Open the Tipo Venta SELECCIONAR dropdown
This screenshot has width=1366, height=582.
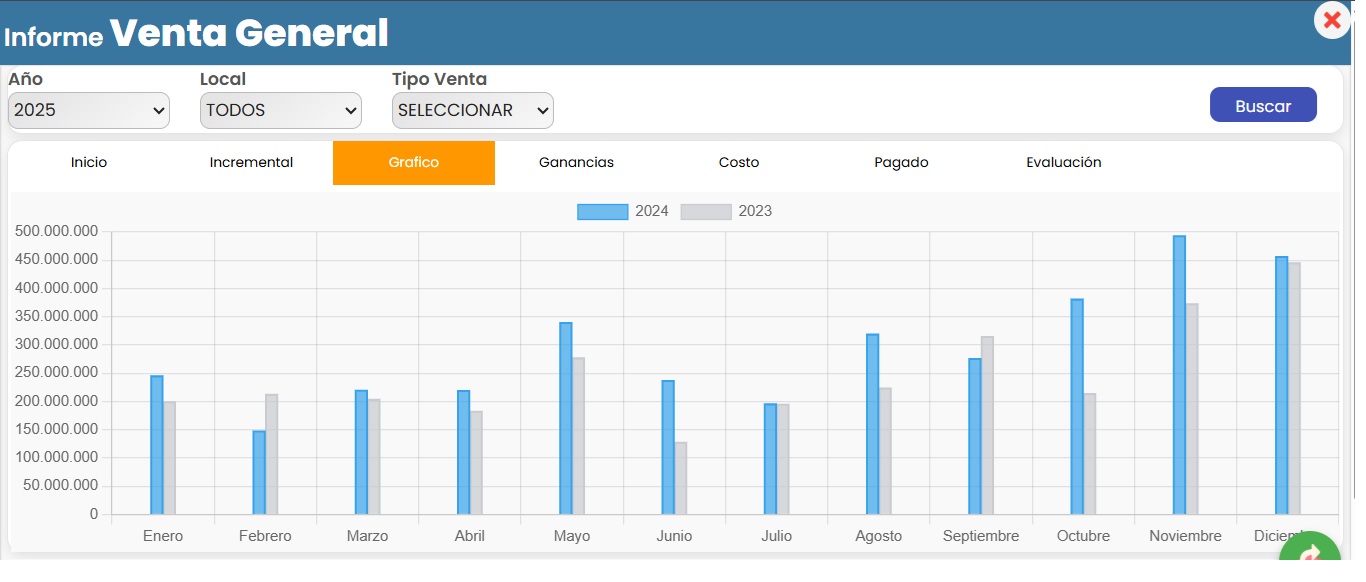point(473,110)
